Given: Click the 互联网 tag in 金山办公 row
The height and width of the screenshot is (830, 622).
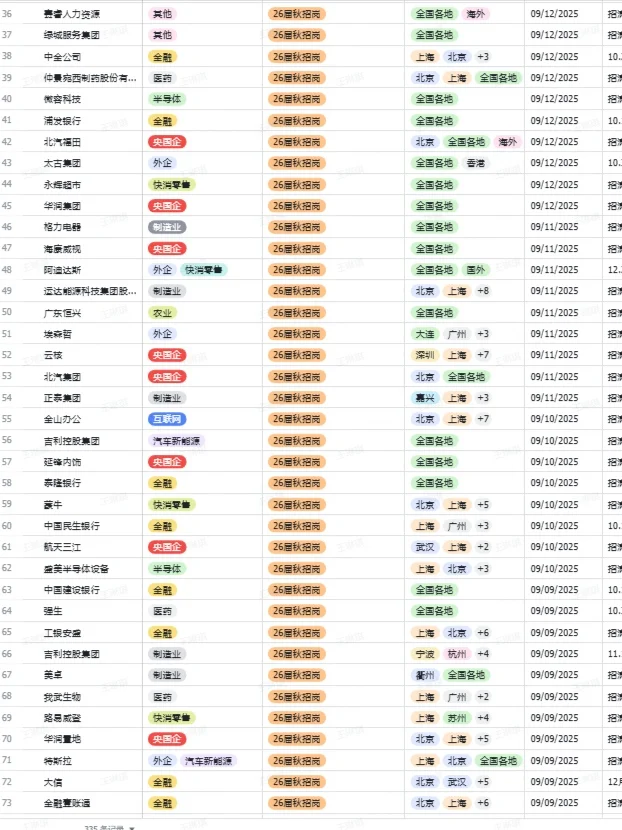Looking at the screenshot, I should 167,419.
